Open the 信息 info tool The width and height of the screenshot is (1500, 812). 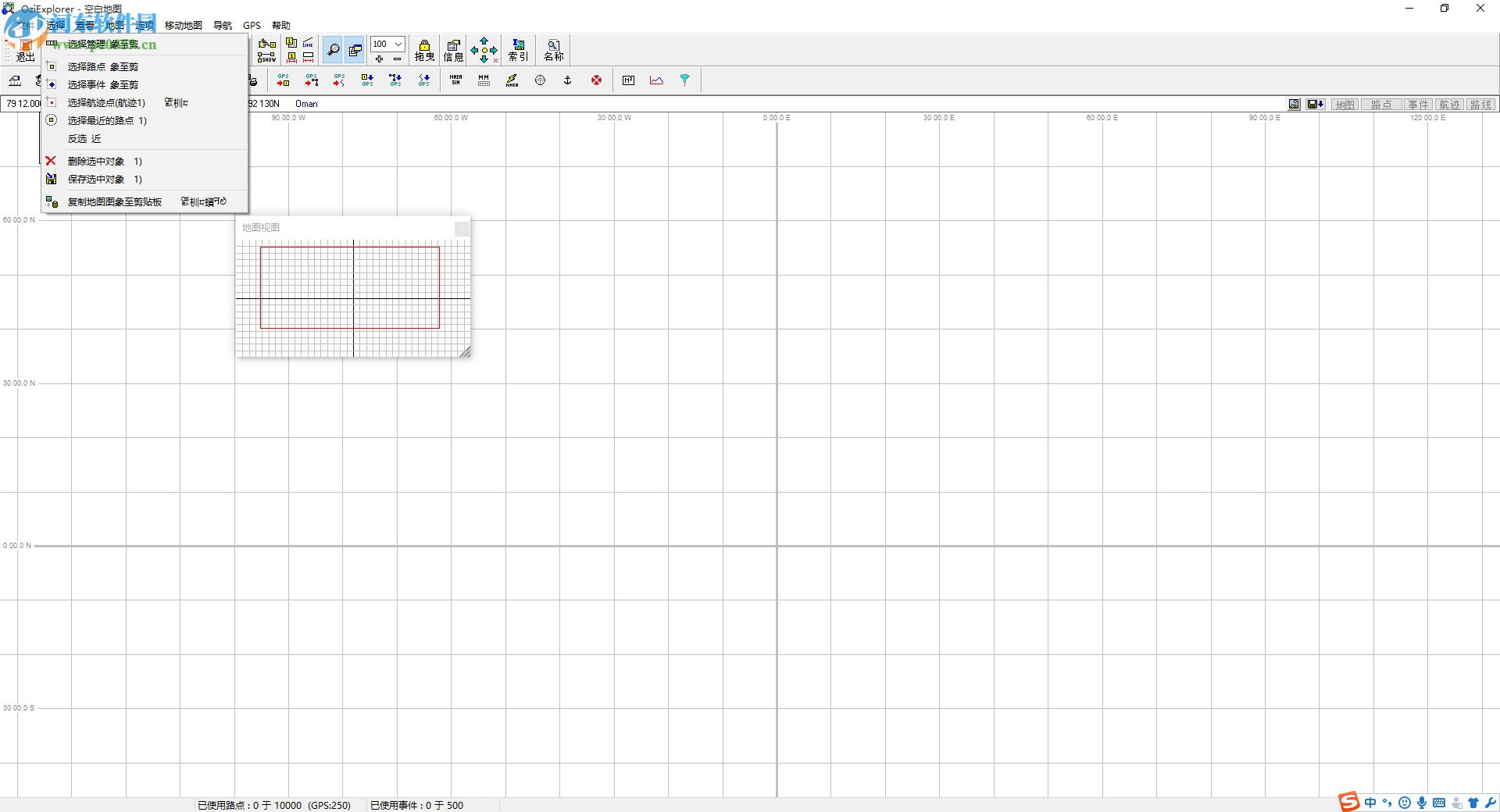tap(453, 50)
